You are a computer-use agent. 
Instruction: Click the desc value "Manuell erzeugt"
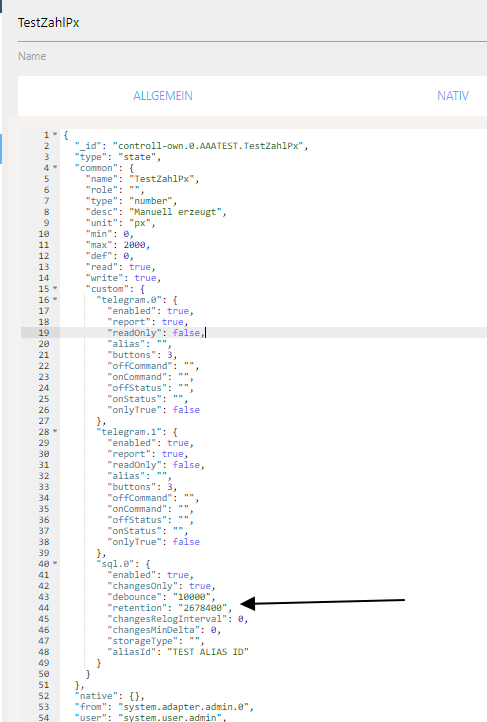[x=175, y=212]
